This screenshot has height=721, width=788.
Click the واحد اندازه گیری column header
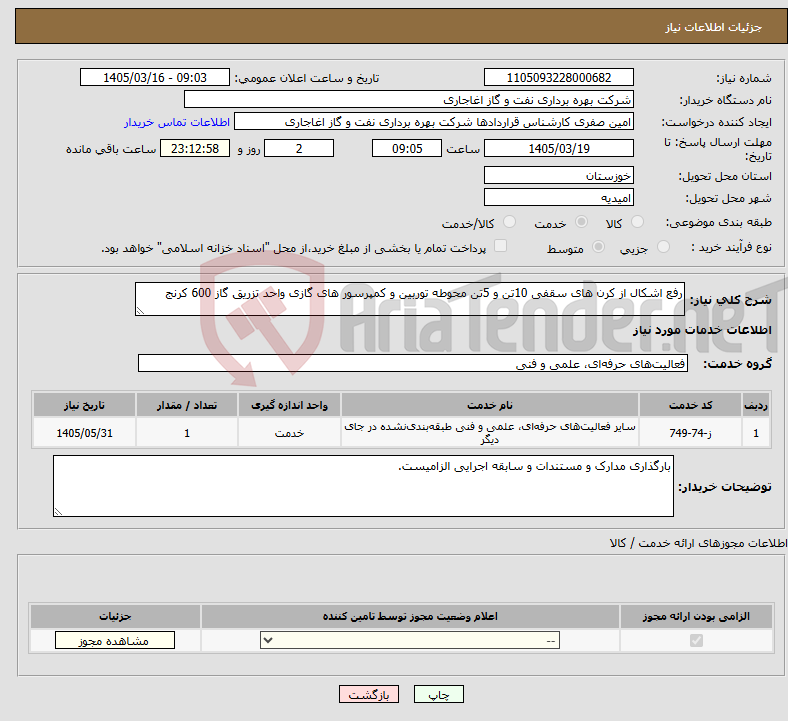(x=289, y=405)
